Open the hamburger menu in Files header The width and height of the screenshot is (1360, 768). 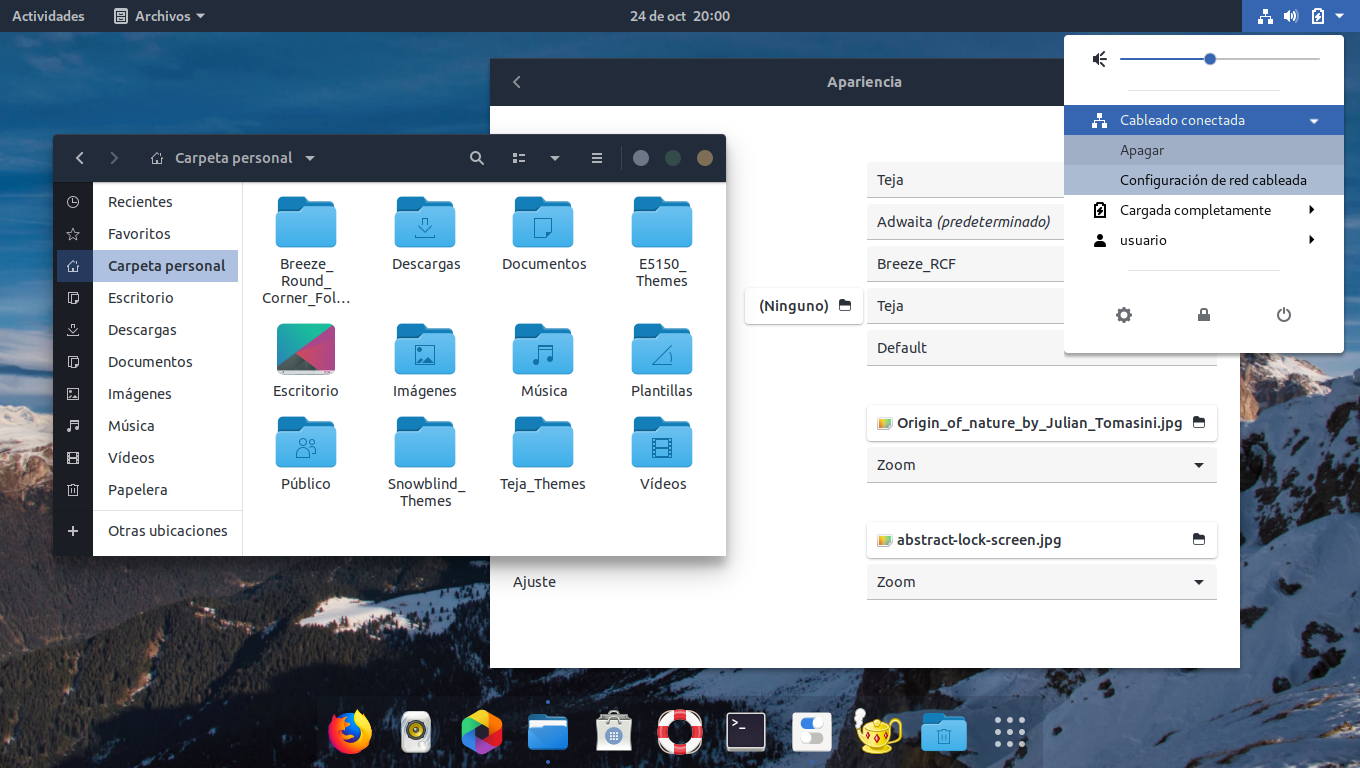pos(597,158)
